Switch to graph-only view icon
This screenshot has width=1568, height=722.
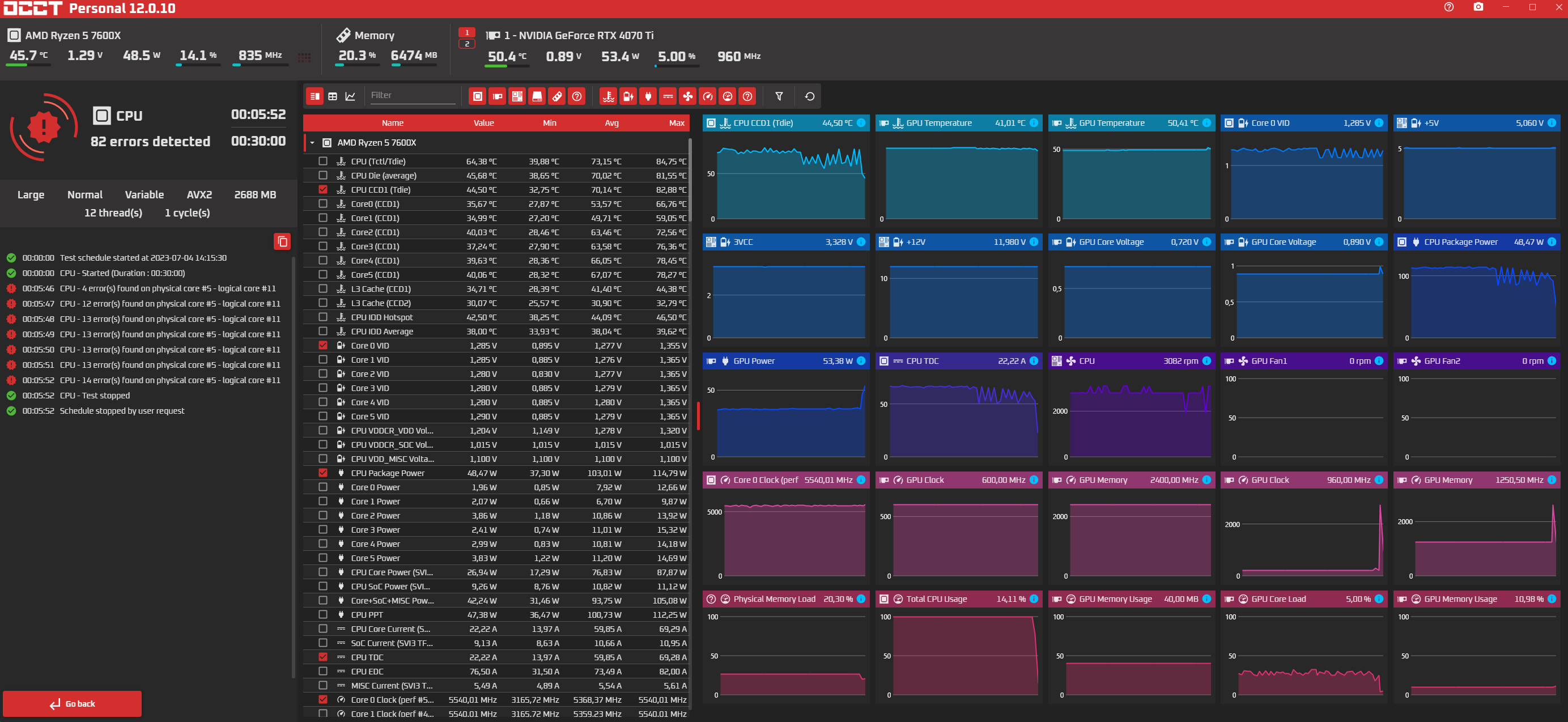coord(350,96)
